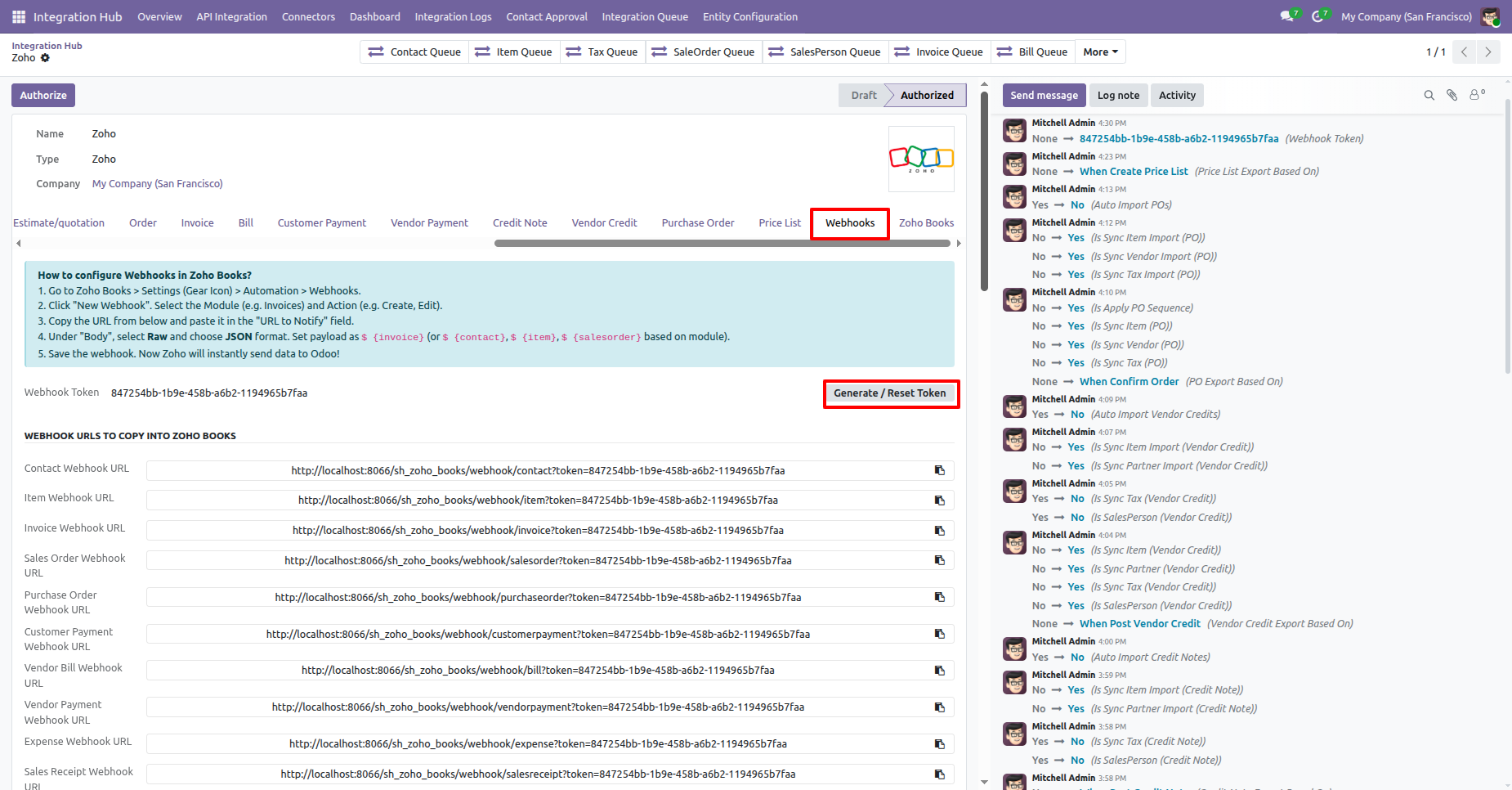Go to the previous record arrow

pos(1464,52)
